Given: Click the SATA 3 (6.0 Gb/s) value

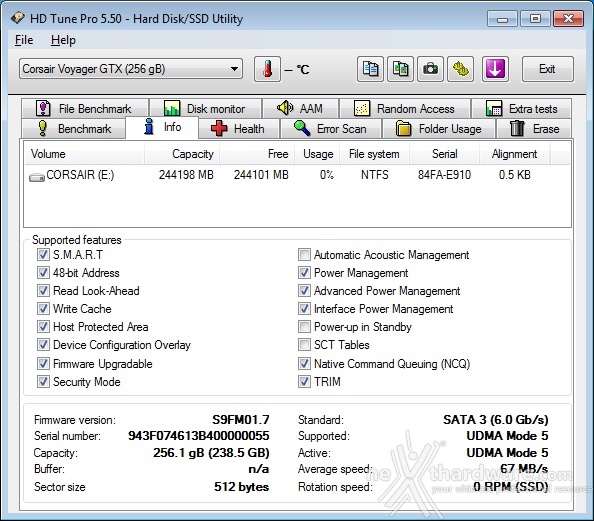Looking at the screenshot, I should [x=496, y=420].
